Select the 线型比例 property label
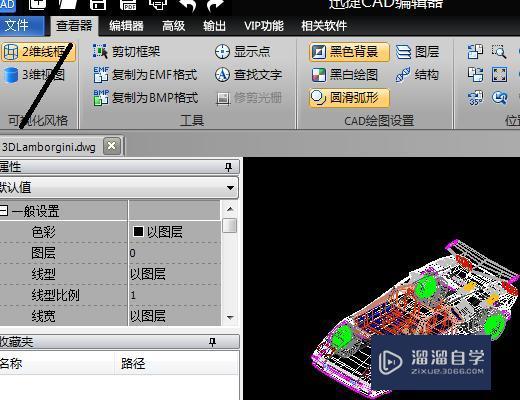This screenshot has width=520, height=400. [55, 295]
